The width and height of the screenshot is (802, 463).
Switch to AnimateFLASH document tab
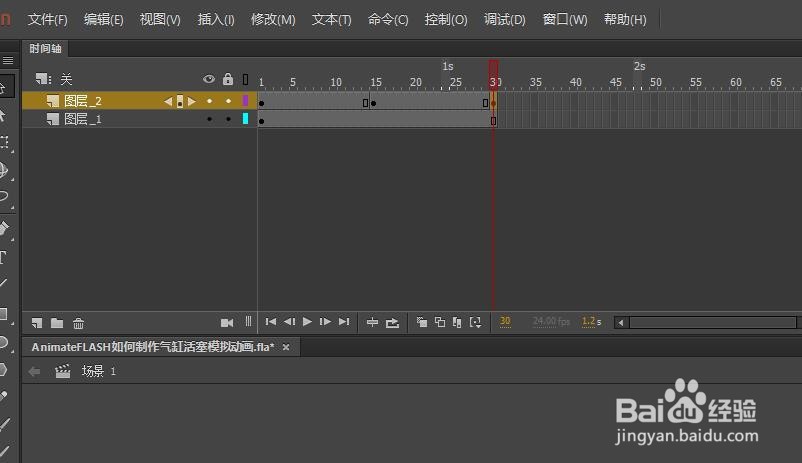[x=153, y=347]
